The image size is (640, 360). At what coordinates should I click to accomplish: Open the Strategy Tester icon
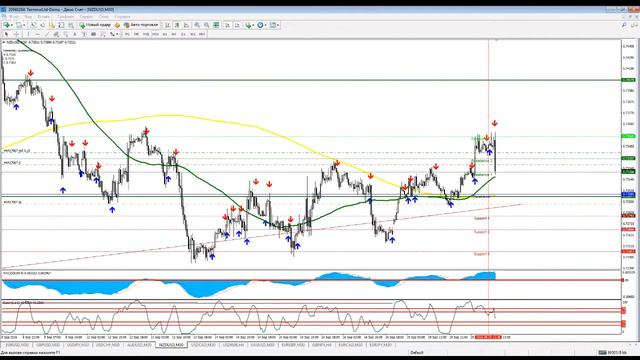click(71, 25)
